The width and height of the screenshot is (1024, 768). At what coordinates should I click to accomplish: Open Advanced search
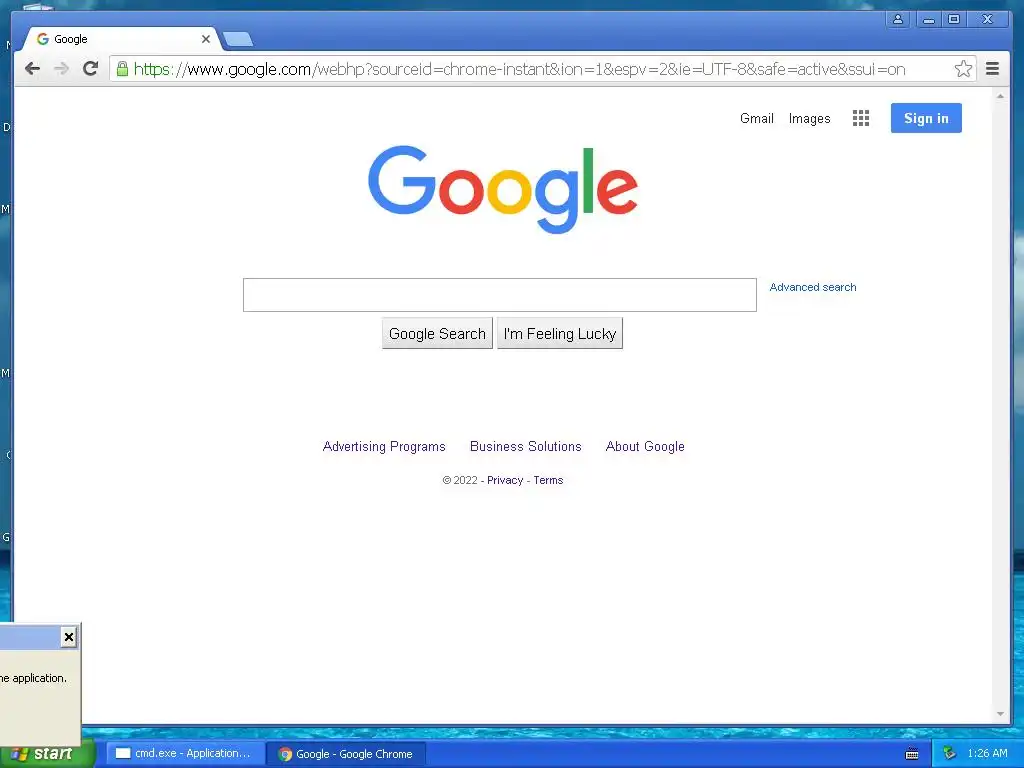[x=812, y=287]
